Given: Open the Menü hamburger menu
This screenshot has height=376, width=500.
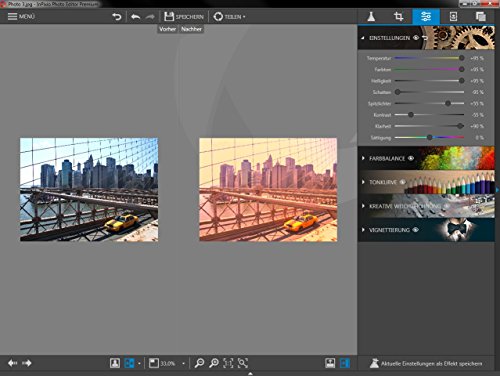Looking at the screenshot, I should click(21, 16).
